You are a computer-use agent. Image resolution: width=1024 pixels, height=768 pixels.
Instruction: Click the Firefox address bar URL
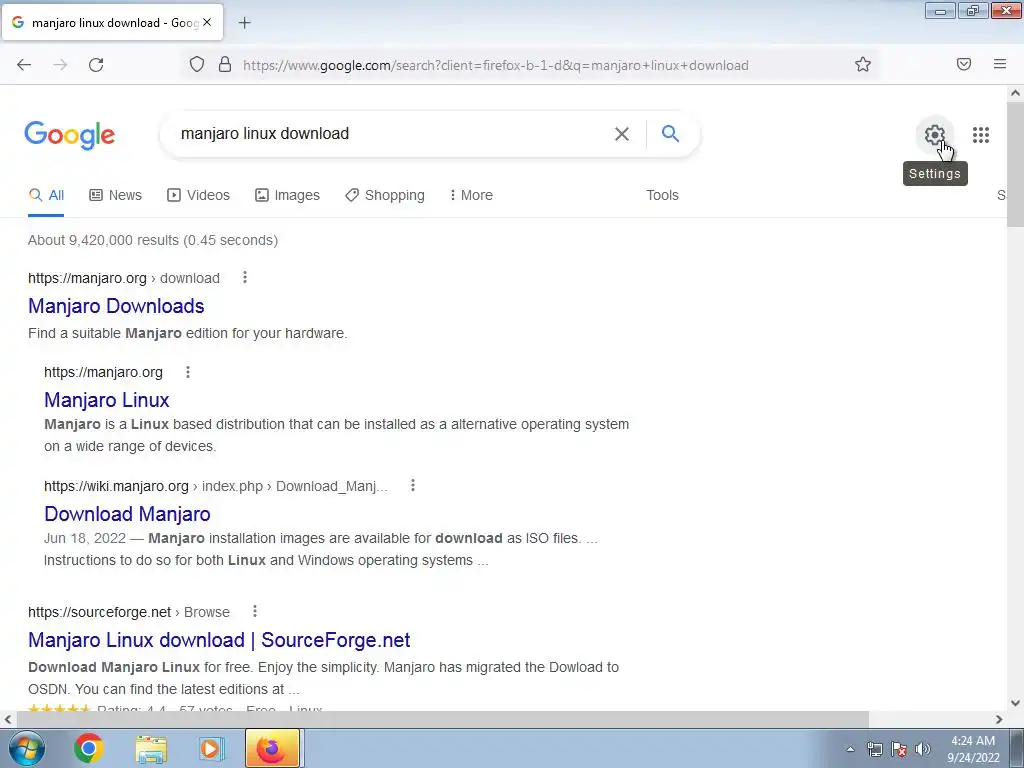coord(496,65)
